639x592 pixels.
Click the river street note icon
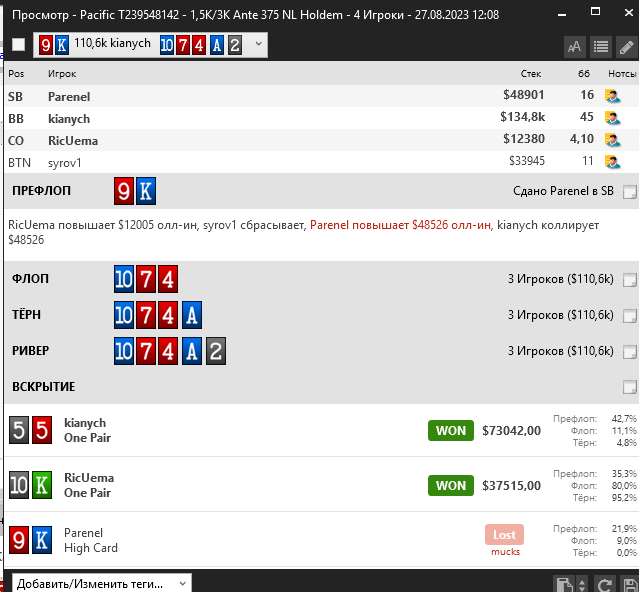(630, 352)
